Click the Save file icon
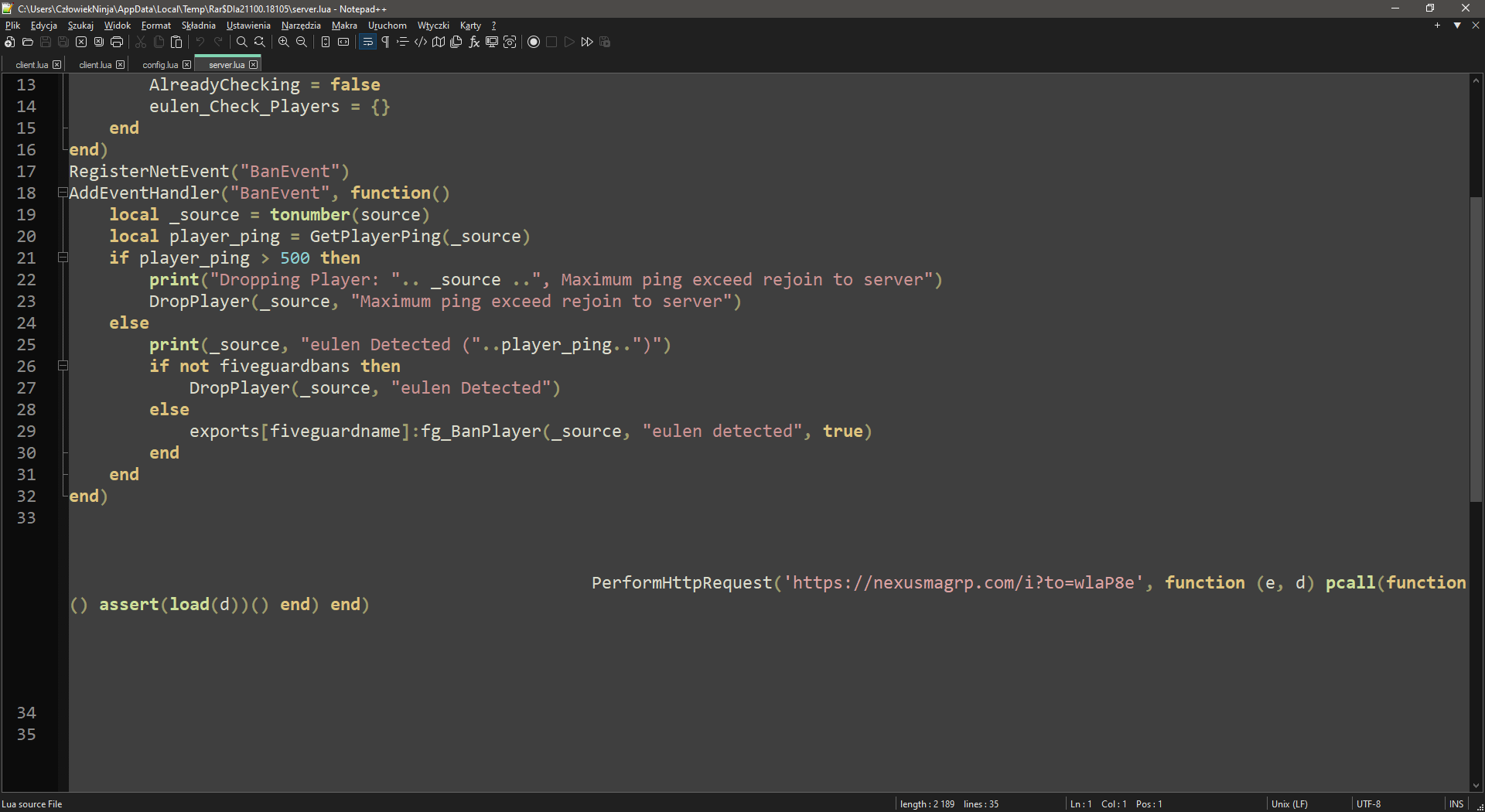The height and width of the screenshot is (812, 1485). tap(46, 42)
